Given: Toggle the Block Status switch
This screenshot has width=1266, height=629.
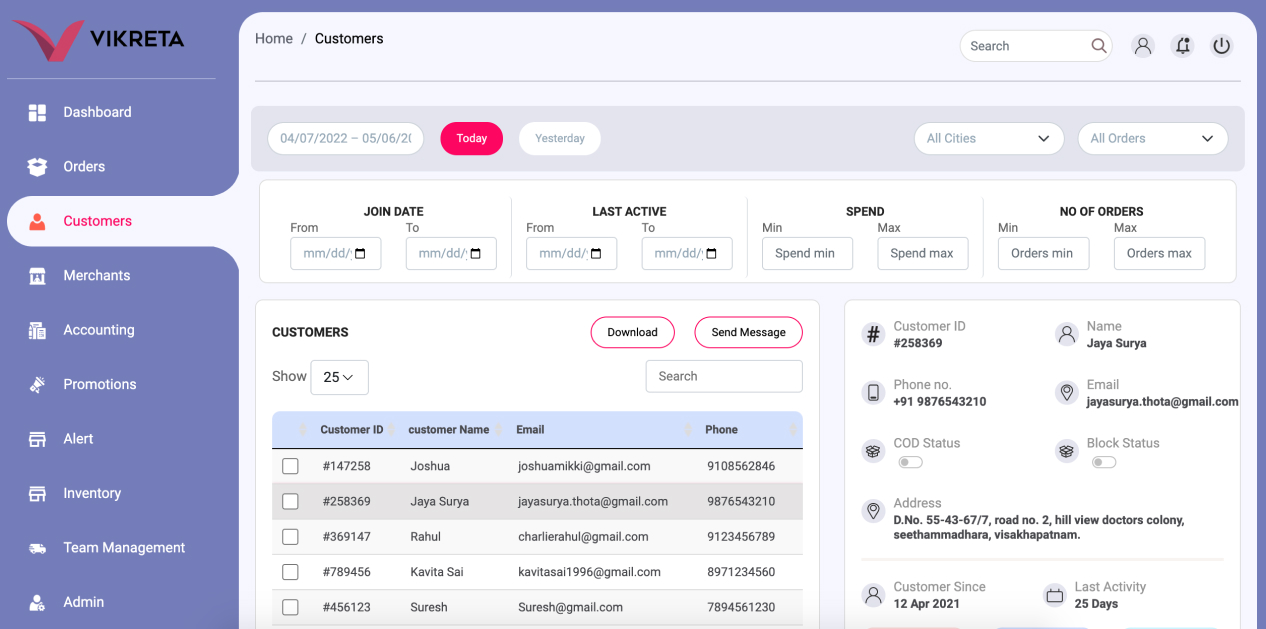Looking at the screenshot, I should (x=1103, y=462).
